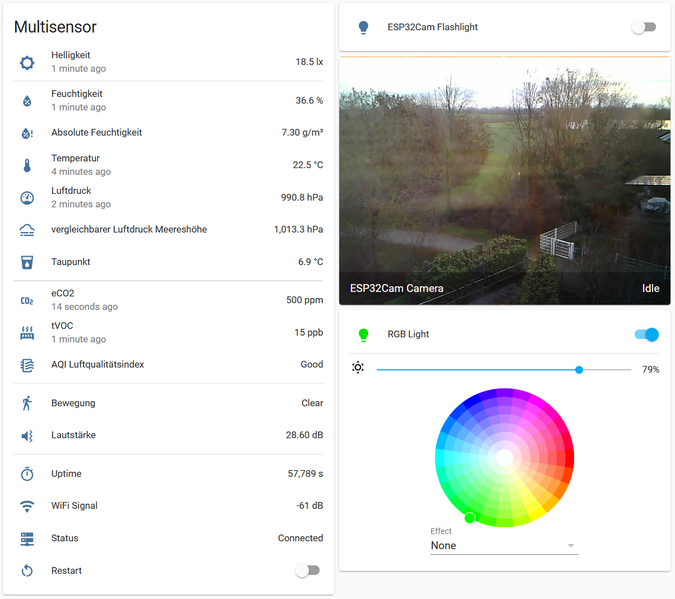
Task: Click the Helligkeit brightness icon
Action: pyautogui.click(x=27, y=63)
